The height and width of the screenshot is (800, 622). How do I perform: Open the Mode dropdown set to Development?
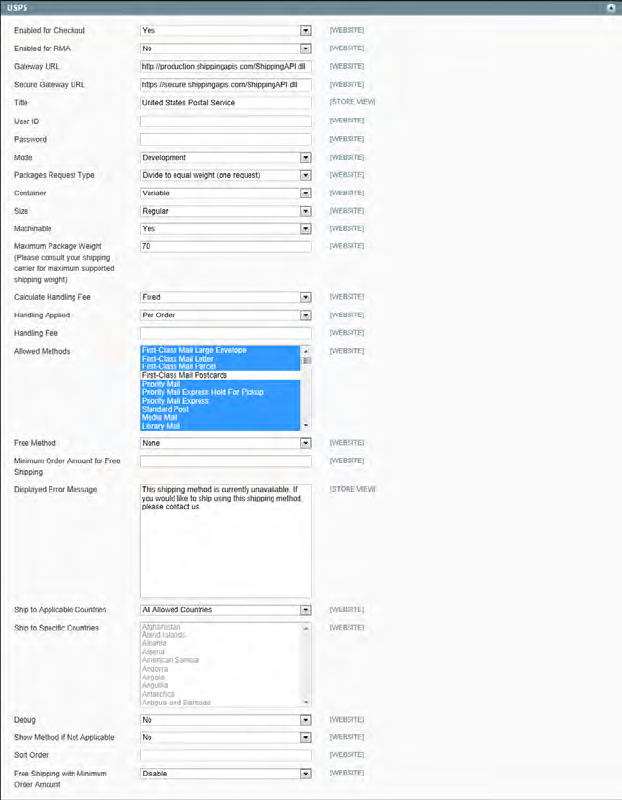coord(226,158)
